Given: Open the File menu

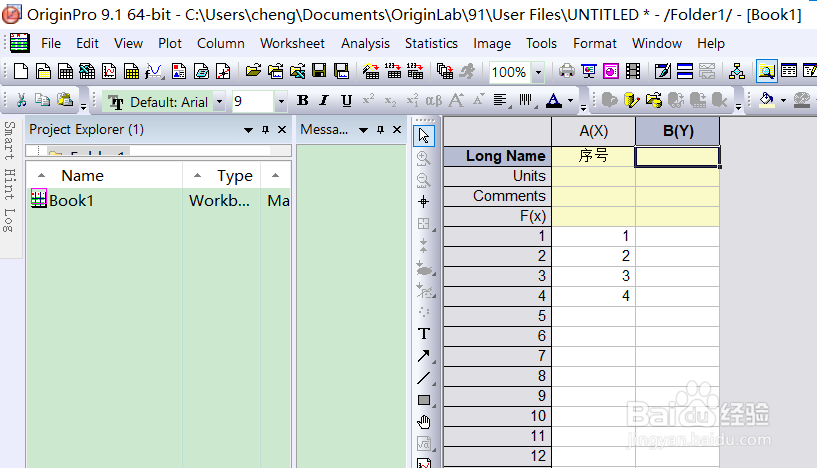Looking at the screenshot, I should pos(51,43).
